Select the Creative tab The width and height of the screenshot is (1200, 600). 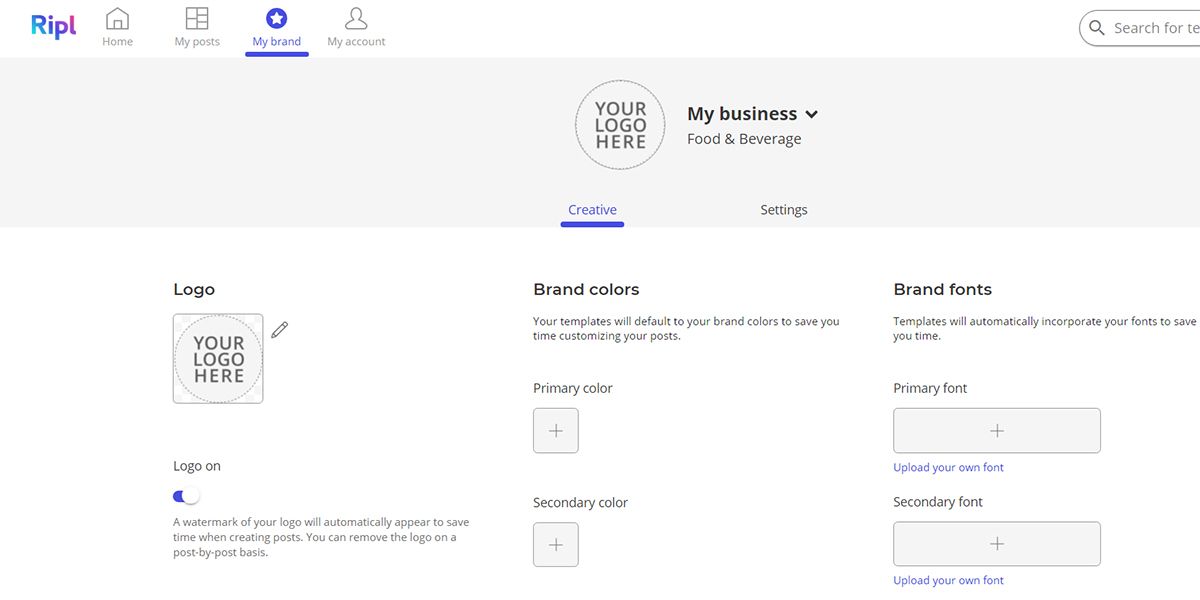tap(592, 209)
